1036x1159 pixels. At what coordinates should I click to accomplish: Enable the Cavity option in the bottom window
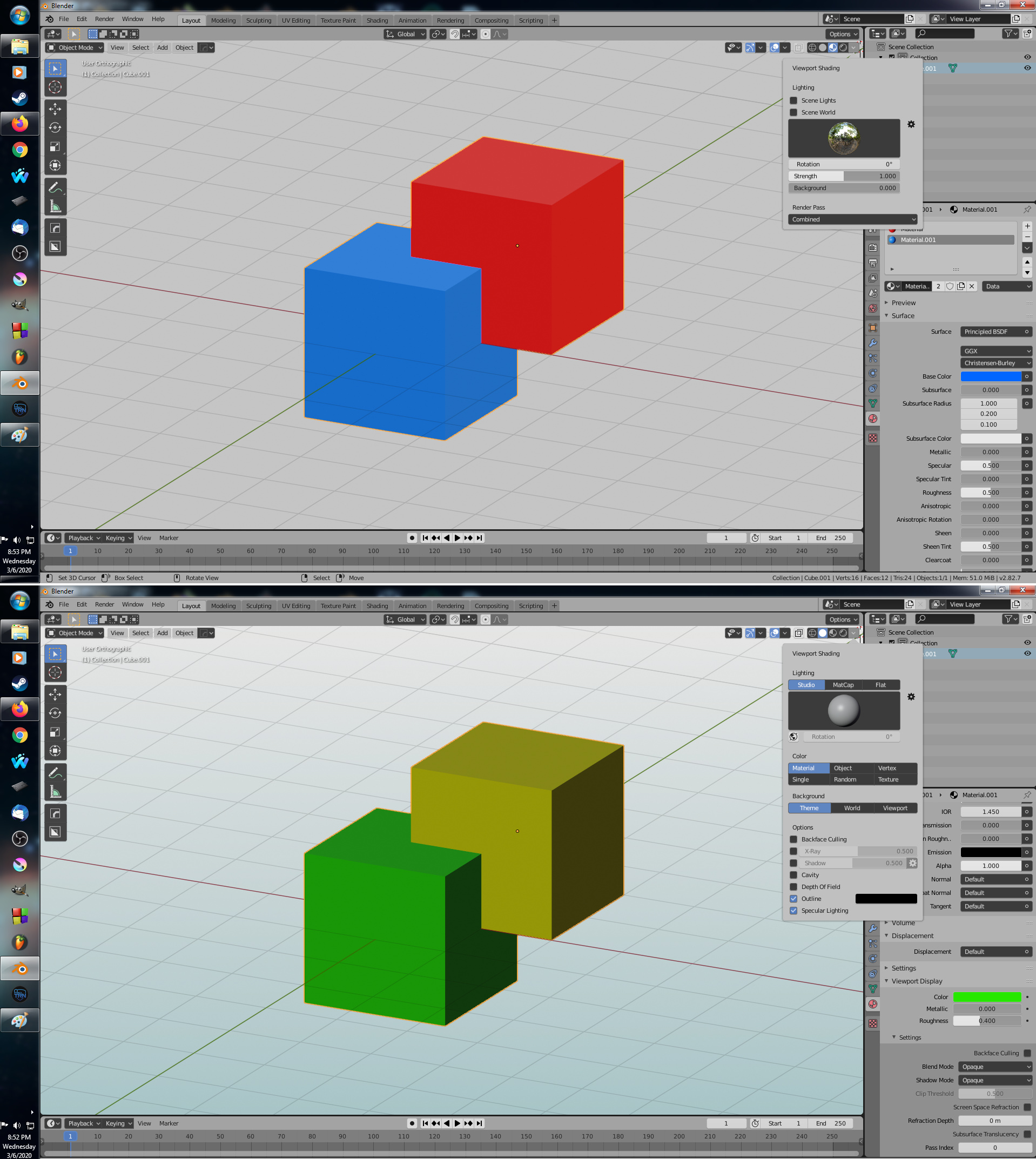point(793,875)
